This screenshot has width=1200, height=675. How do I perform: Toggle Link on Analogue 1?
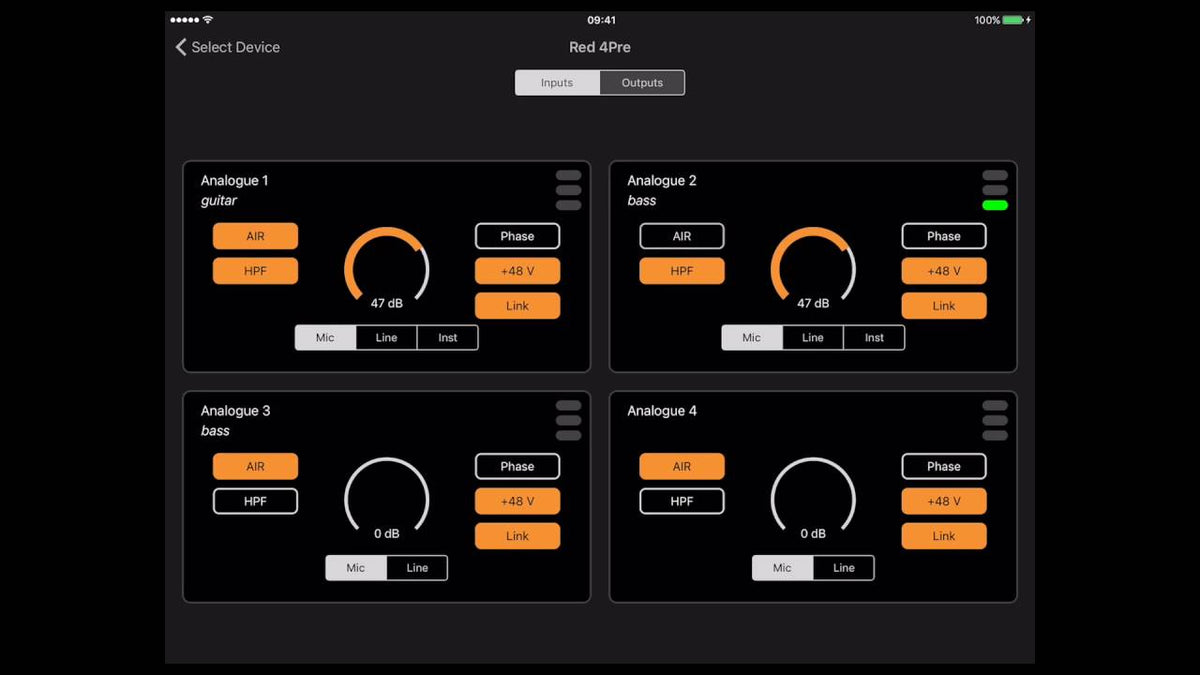click(x=517, y=306)
